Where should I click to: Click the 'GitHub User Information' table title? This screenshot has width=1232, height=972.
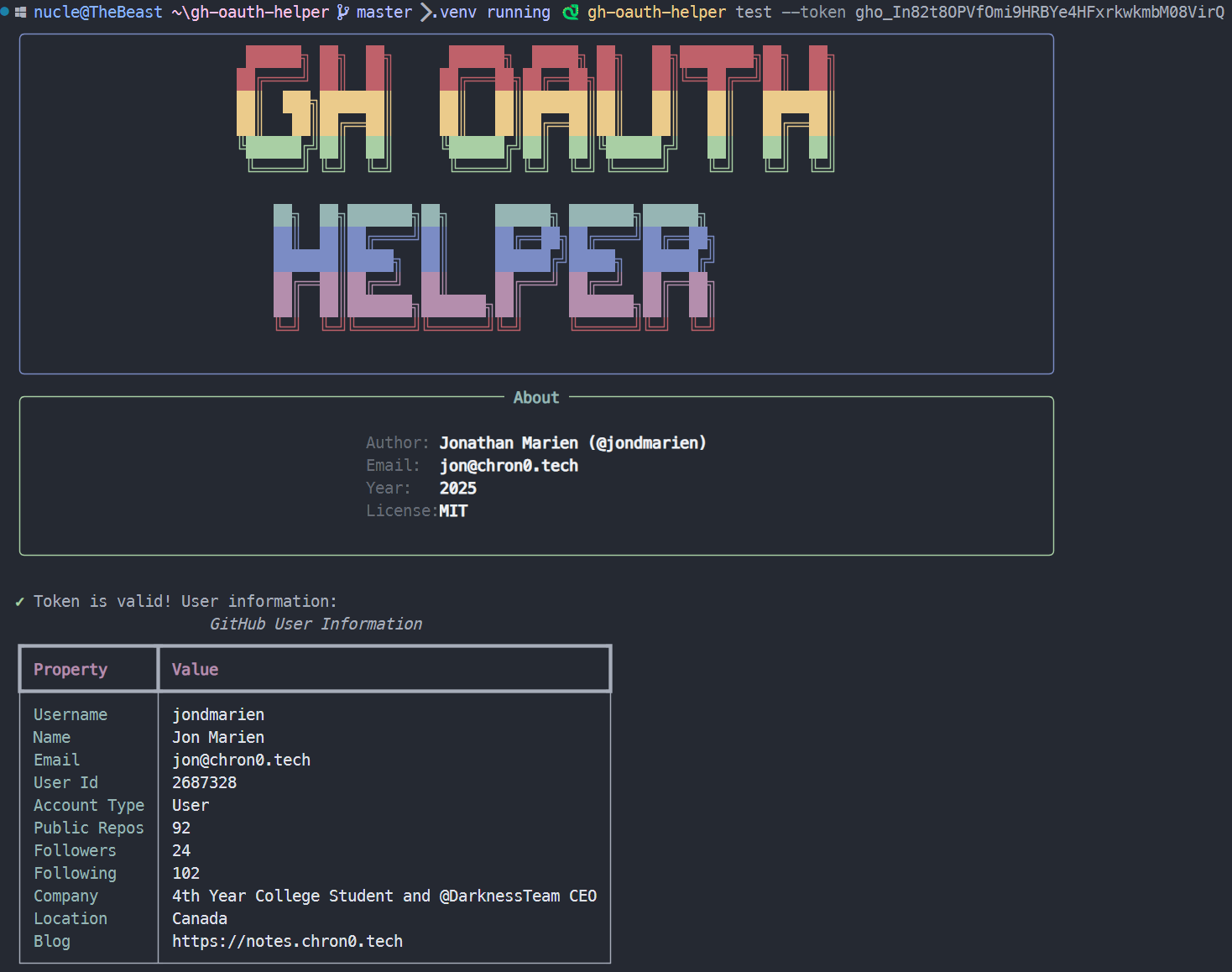316,624
